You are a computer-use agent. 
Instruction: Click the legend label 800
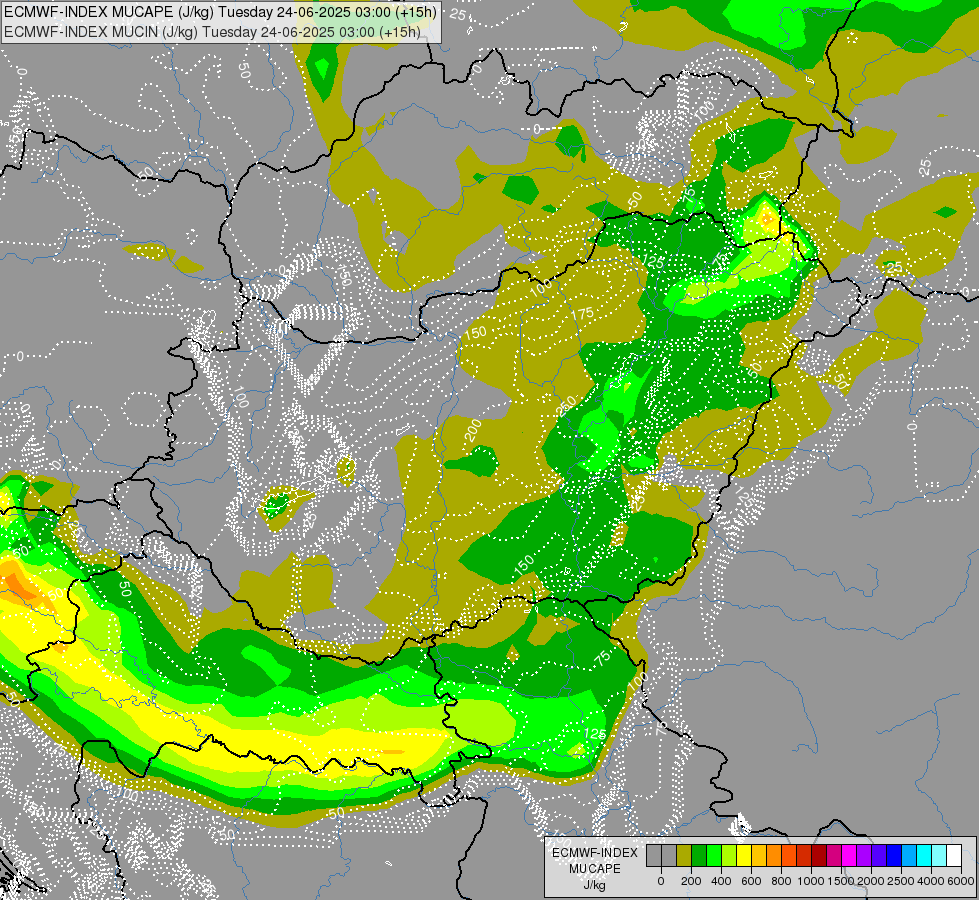pos(781,881)
